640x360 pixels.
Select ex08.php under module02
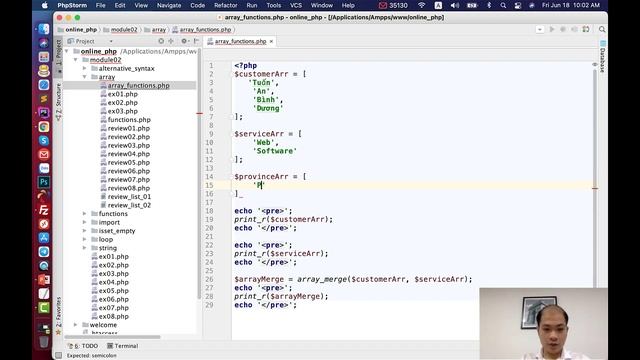113,317
